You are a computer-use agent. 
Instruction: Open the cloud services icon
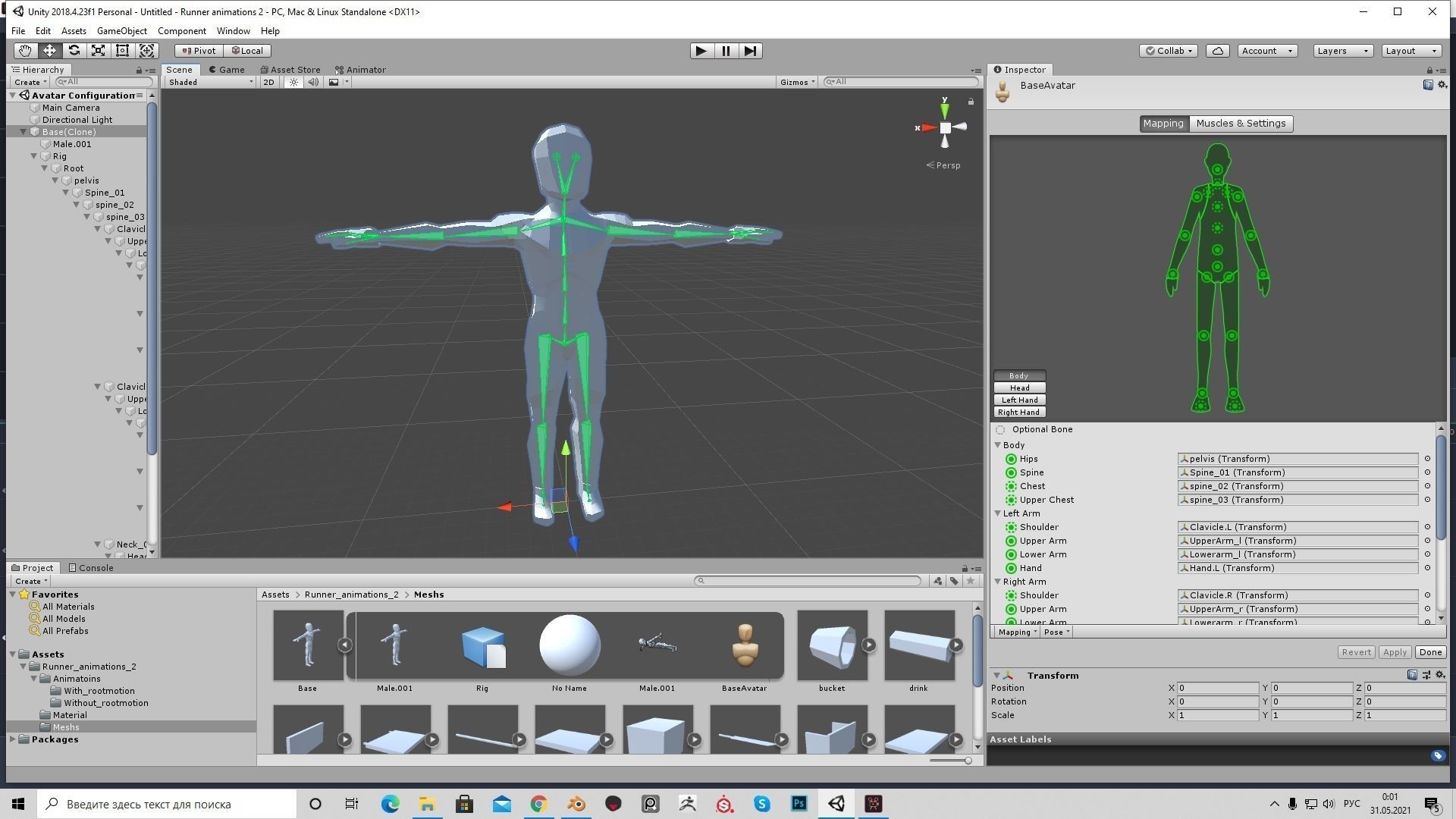pyautogui.click(x=1217, y=51)
